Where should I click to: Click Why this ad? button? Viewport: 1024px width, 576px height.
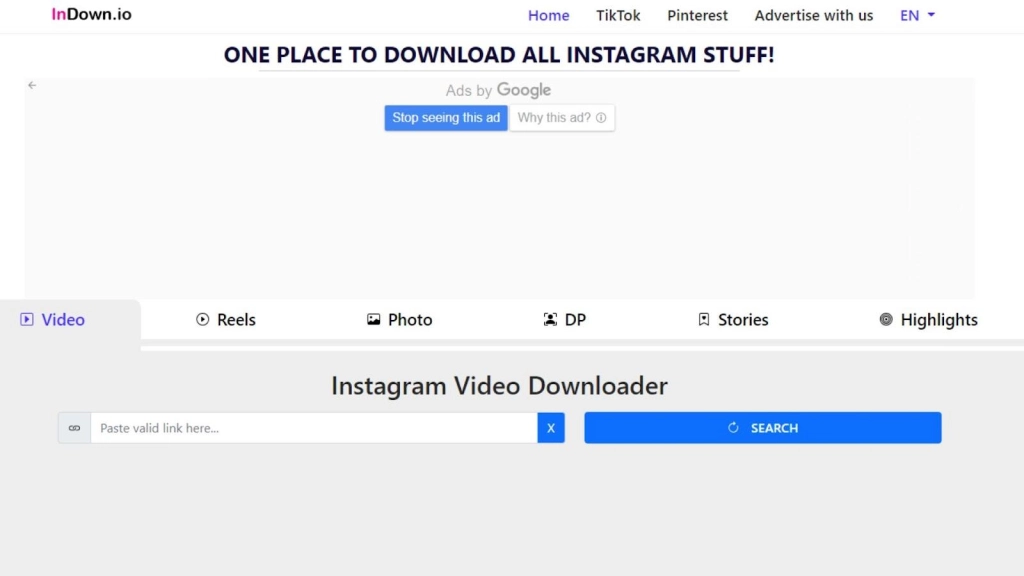(562, 118)
